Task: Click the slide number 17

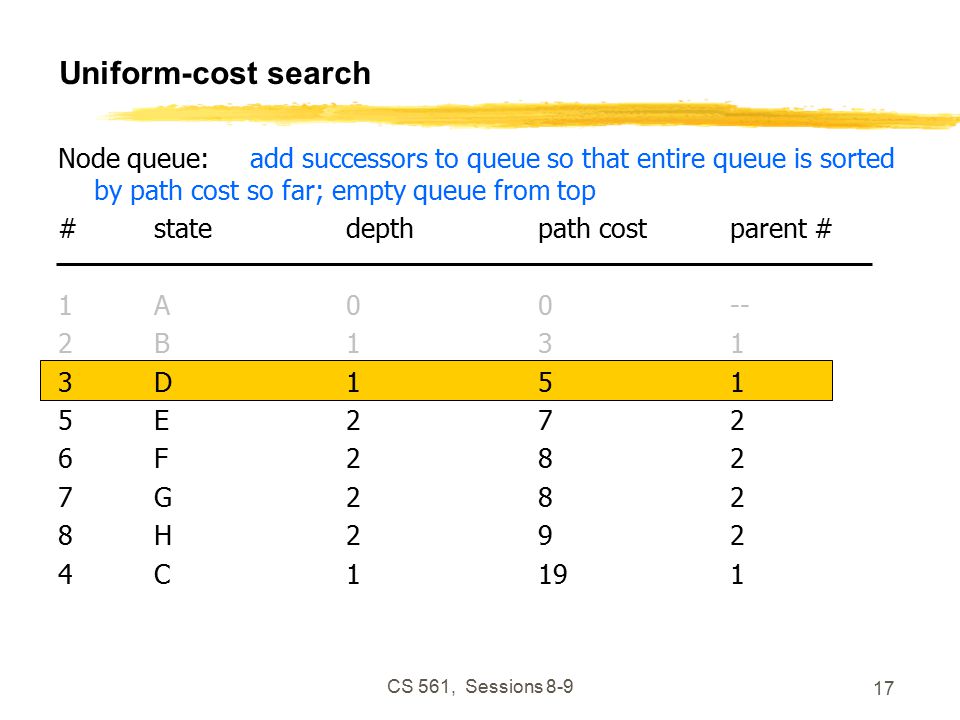Action: [x=883, y=688]
